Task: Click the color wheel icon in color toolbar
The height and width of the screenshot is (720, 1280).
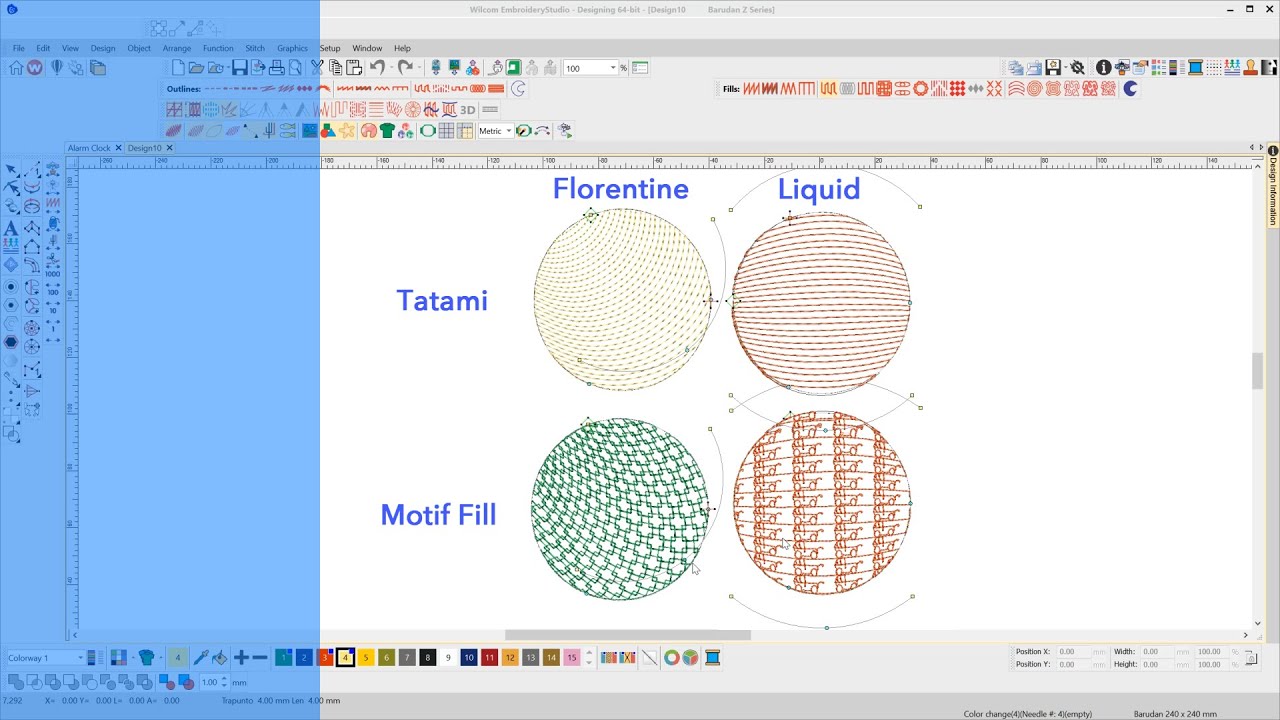Action: pos(671,657)
